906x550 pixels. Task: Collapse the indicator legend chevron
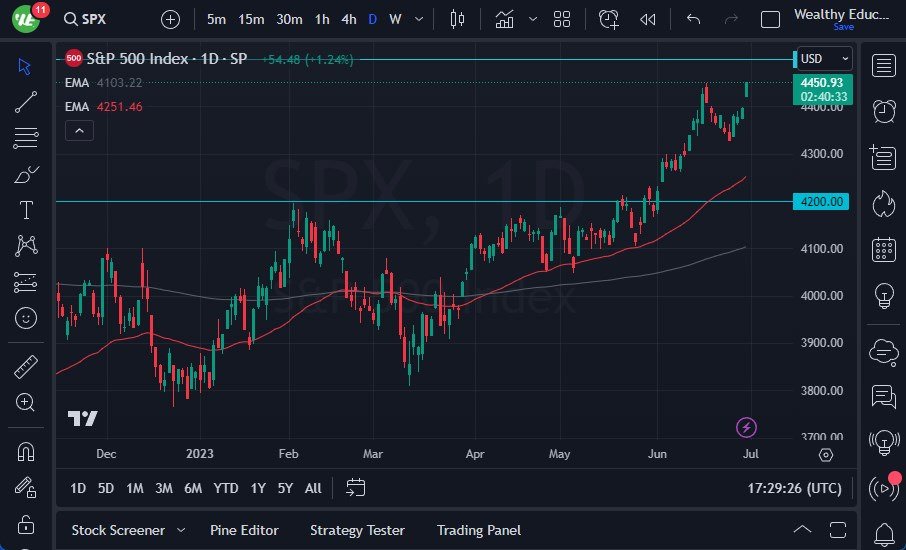pos(79,129)
